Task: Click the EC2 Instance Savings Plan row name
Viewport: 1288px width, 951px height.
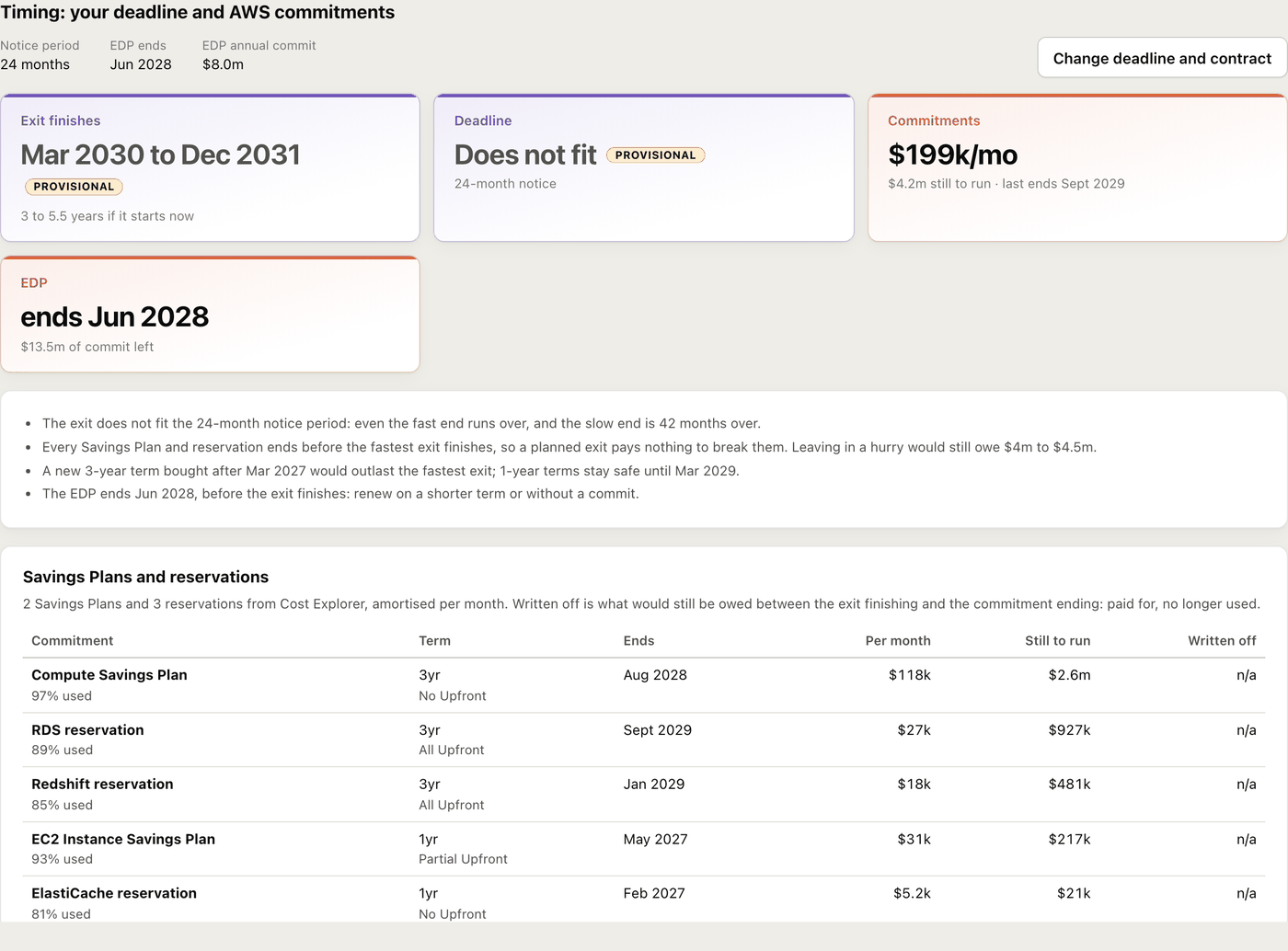Action: point(123,840)
